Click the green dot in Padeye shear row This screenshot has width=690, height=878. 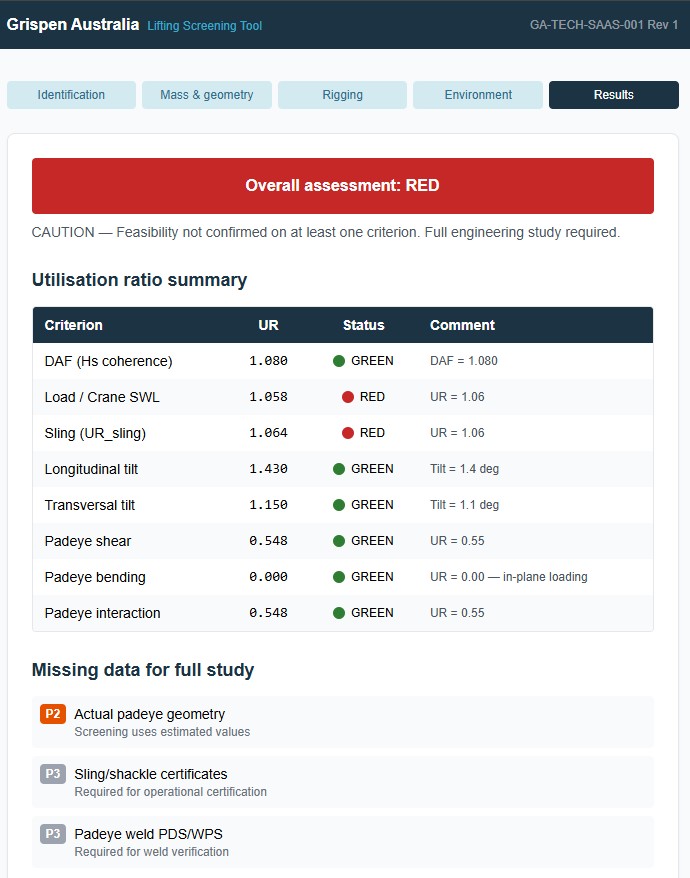click(339, 541)
